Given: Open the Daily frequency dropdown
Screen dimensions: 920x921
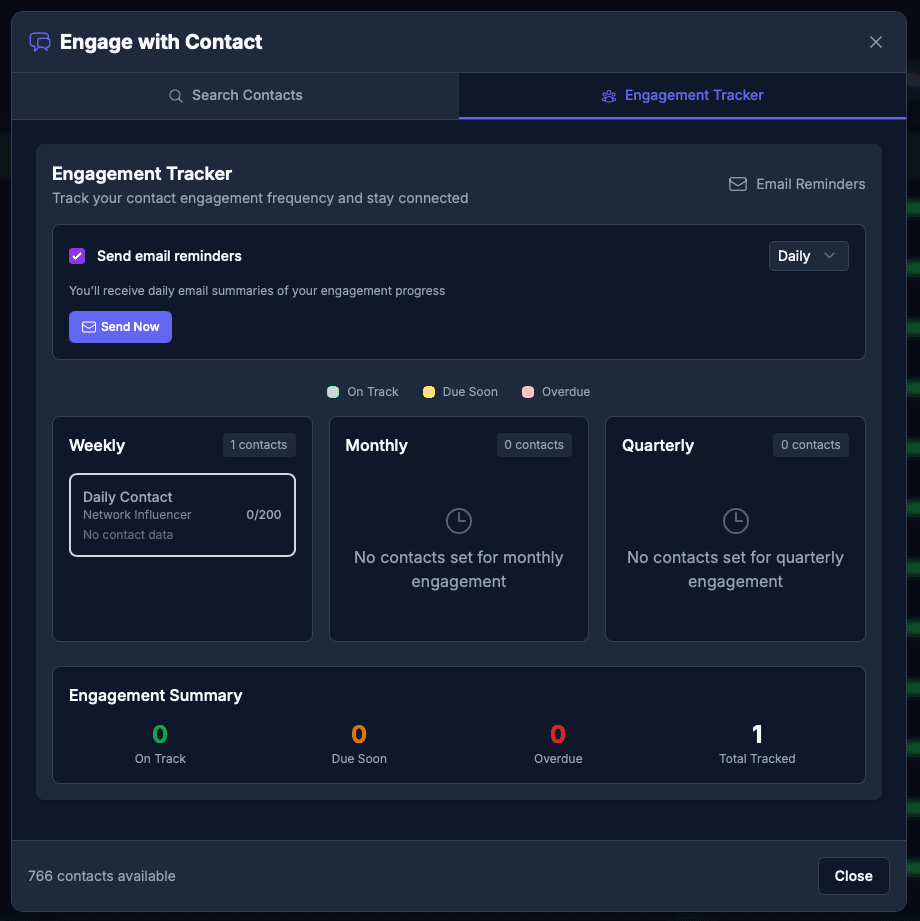Looking at the screenshot, I should pos(808,256).
